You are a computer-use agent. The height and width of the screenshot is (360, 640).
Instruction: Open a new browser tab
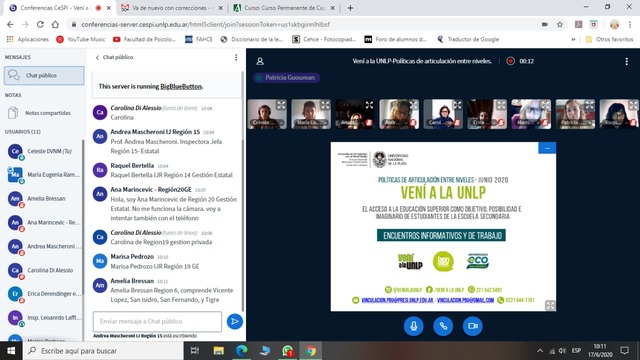tap(350, 8)
